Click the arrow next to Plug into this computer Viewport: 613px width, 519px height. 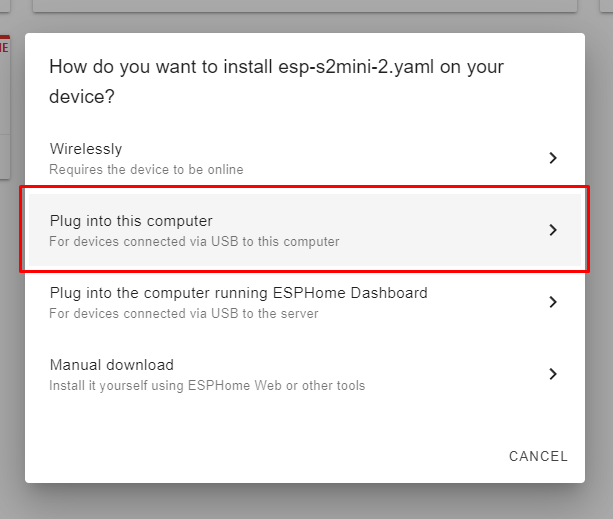pos(553,230)
